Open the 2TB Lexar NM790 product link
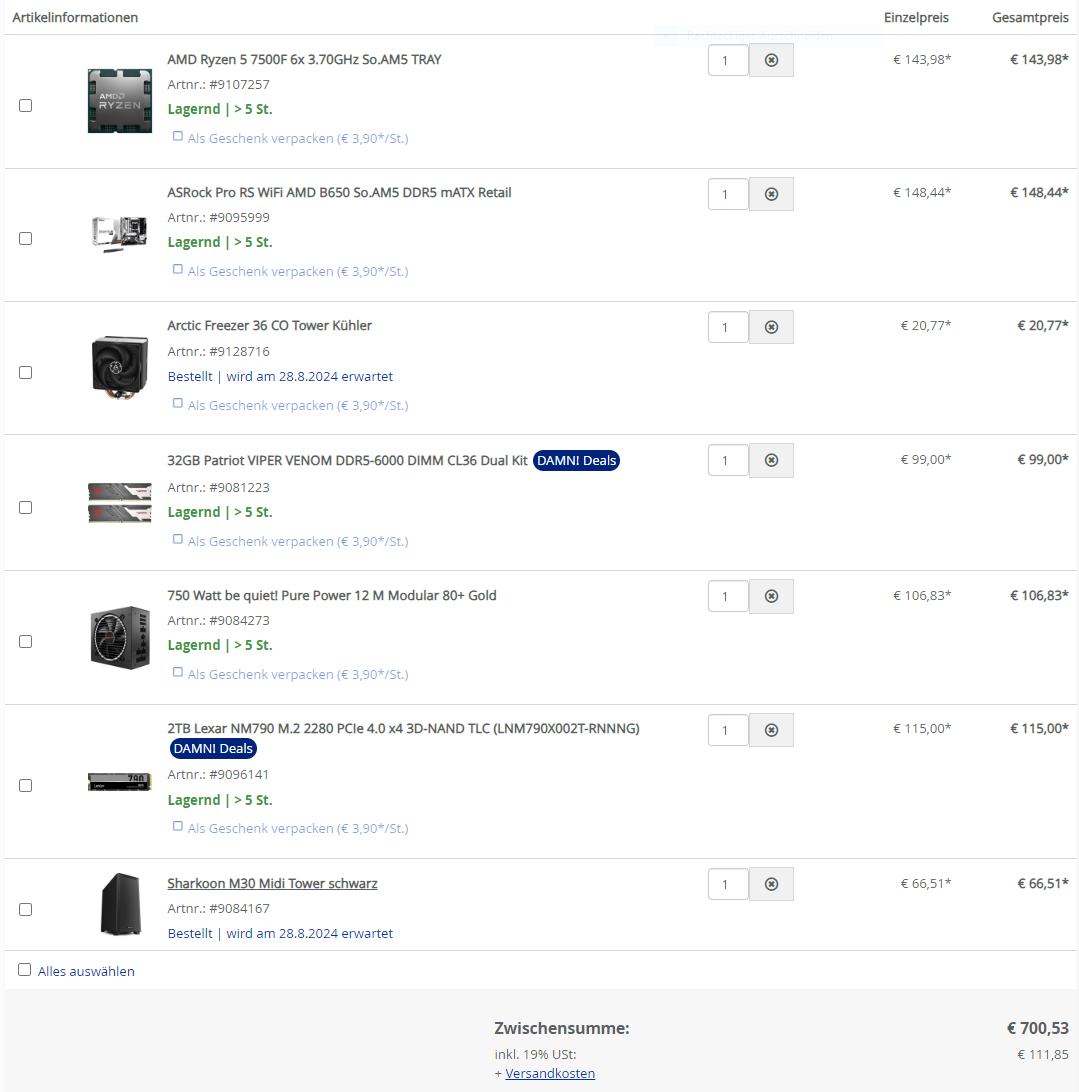This screenshot has width=1079, height=1092. (403, 728)
